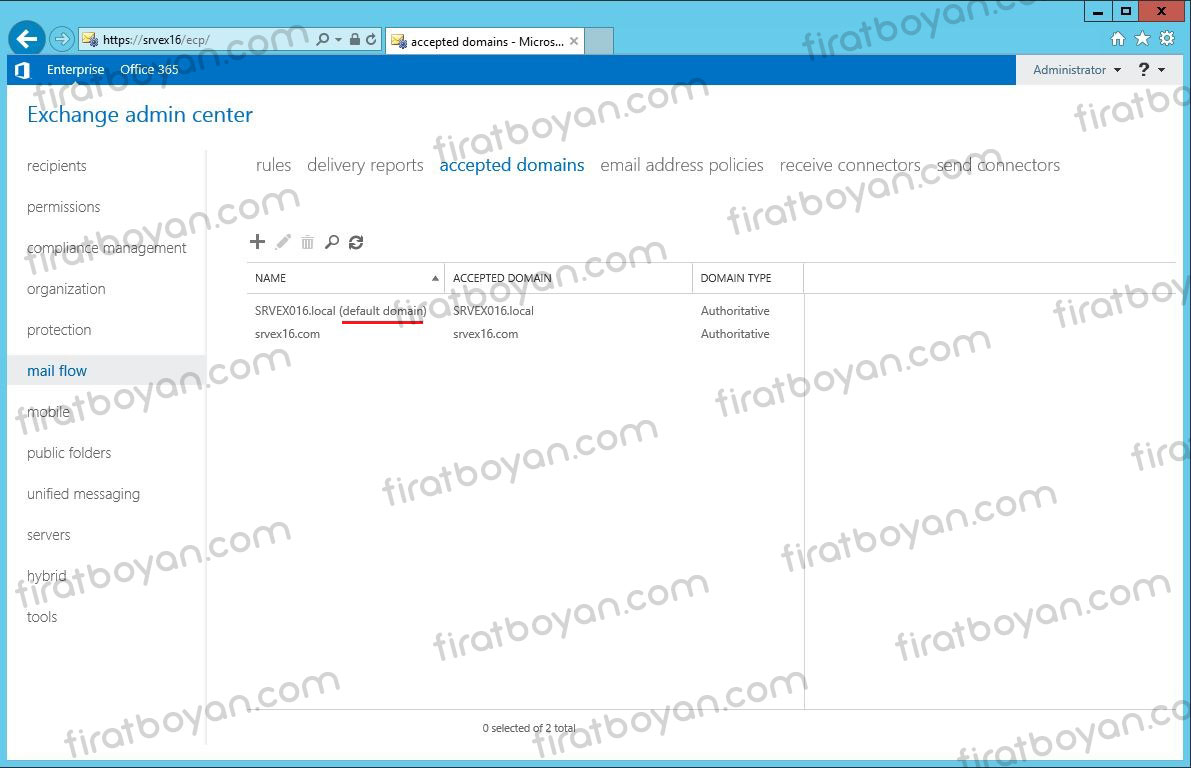The height and width of the screenshot is (768, 1191).
Task: Open the address bar dropdown arrow
Action: pyautogui.click(x=338, y=39)
